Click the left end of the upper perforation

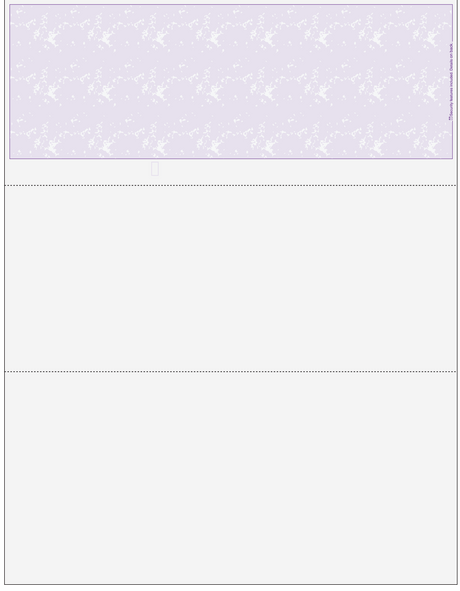(x=7, y=185)
